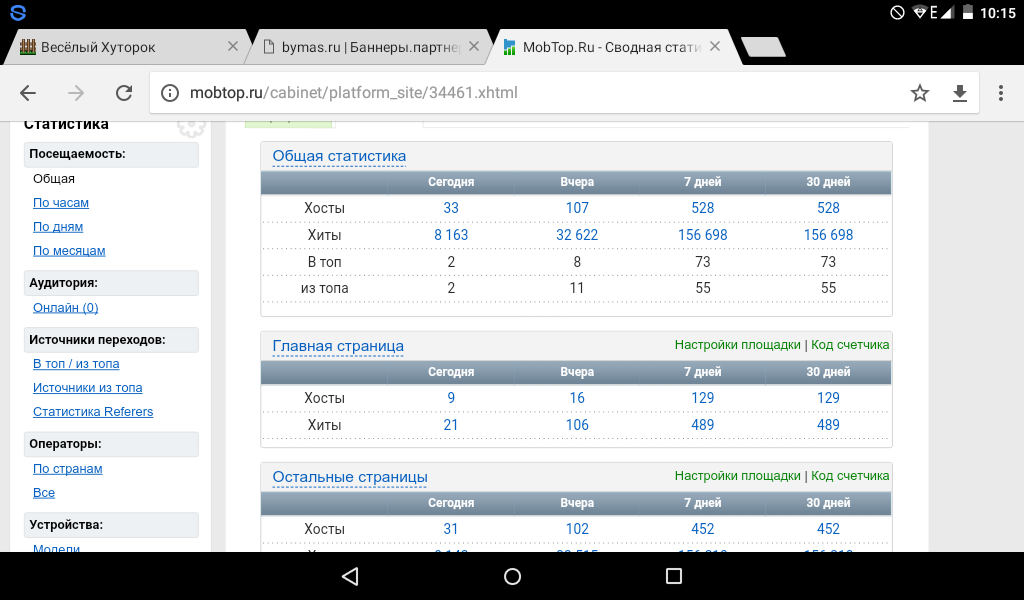Open По месяцам statistics link
1024x600 pixels.
coord(69,251)
